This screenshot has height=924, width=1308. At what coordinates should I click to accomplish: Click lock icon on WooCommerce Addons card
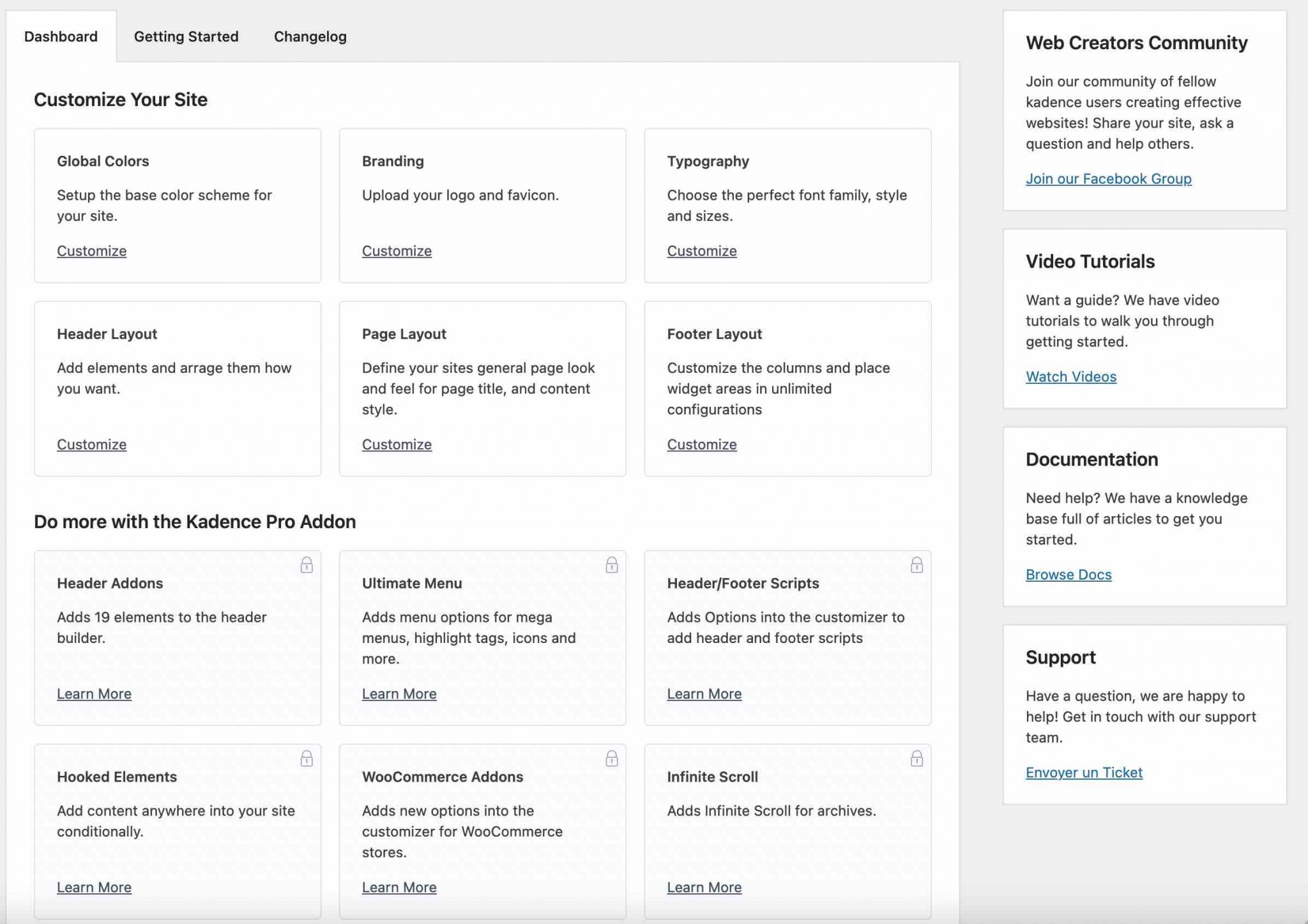tap(612, 759)
